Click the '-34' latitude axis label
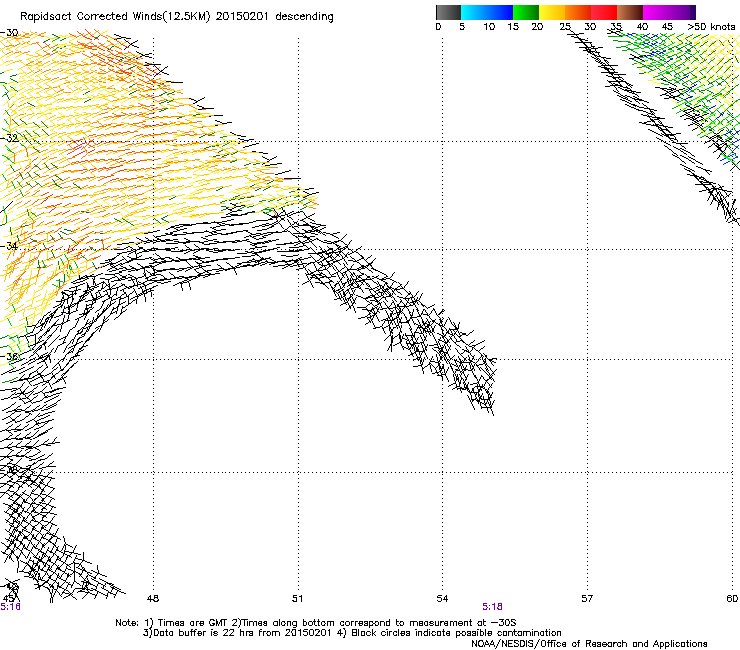Screen dimensions: 740x650 coord(9,246)
